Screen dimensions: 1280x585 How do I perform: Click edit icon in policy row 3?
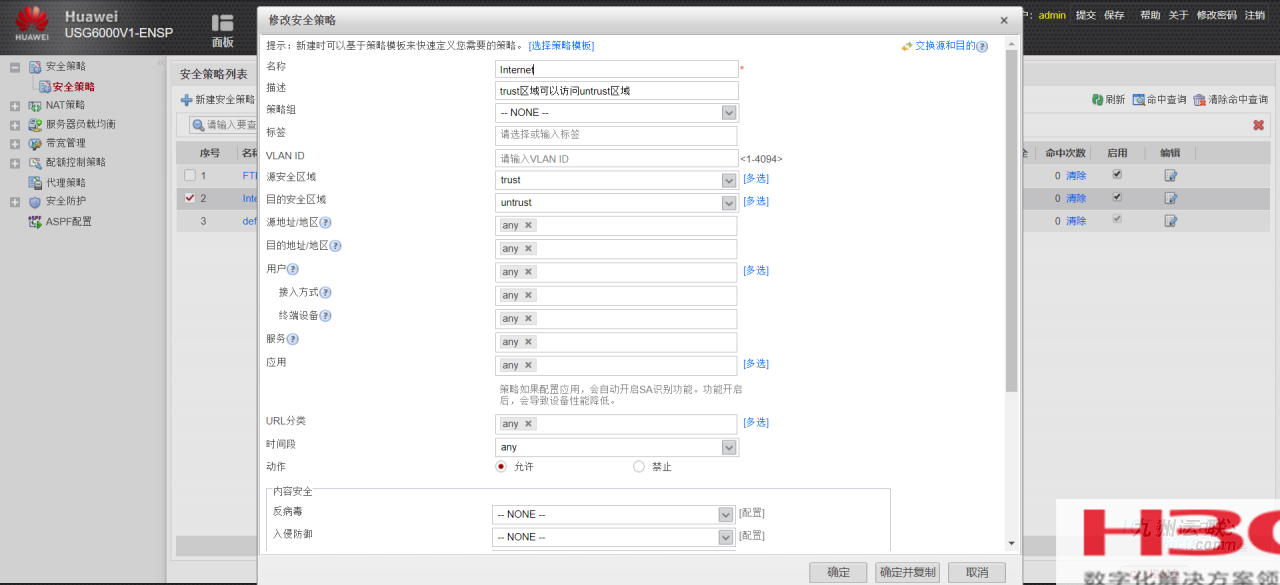pyautogui.click(x=1171, y=221)
